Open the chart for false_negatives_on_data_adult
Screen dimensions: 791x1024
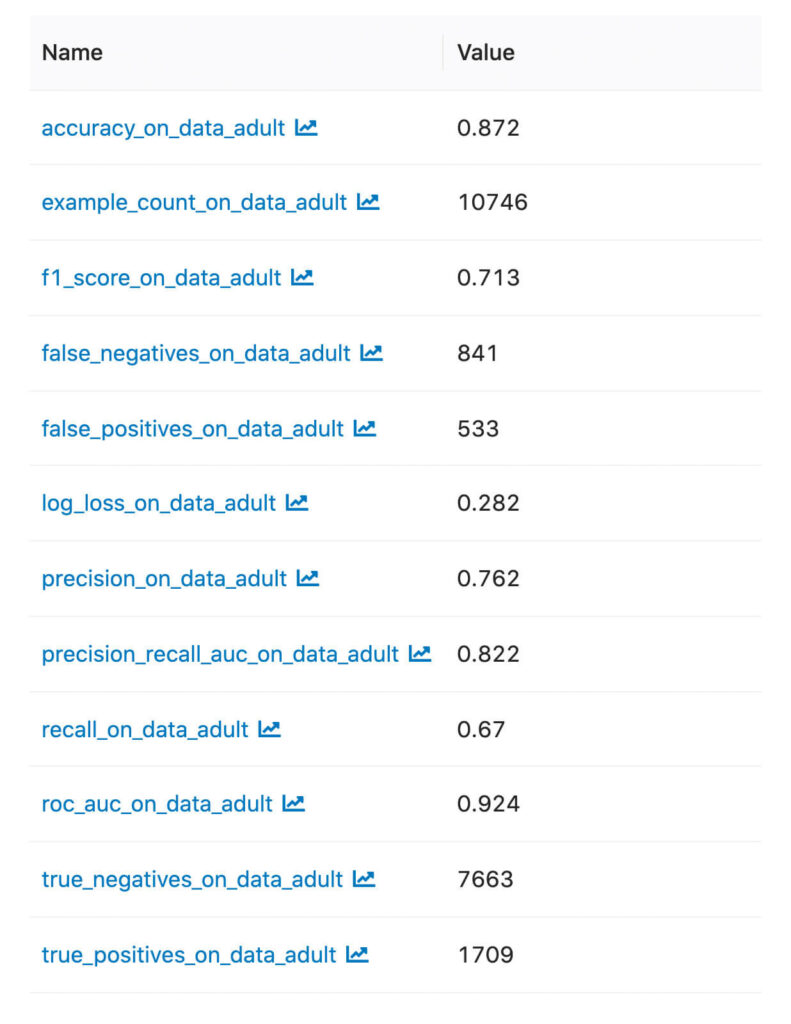coord(369,352)
